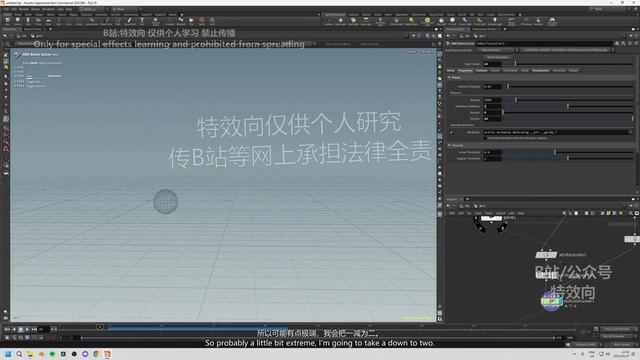Add a Camera from the lights shelf
640x360 pixels.
click(329, 20)
